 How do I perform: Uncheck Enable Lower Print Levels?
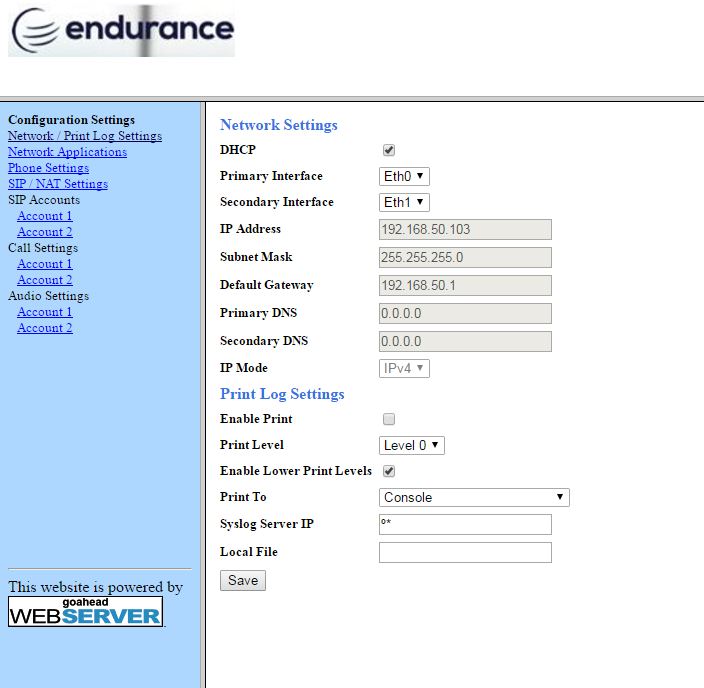(389, 471)
